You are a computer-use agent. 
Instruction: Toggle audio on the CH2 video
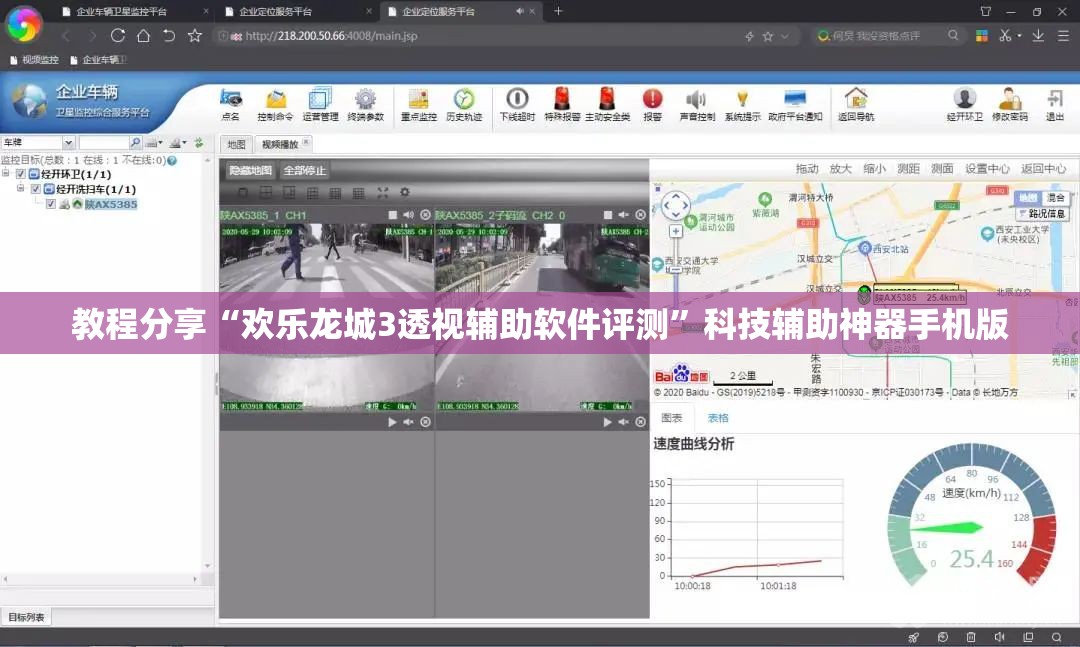click(623, 215)
